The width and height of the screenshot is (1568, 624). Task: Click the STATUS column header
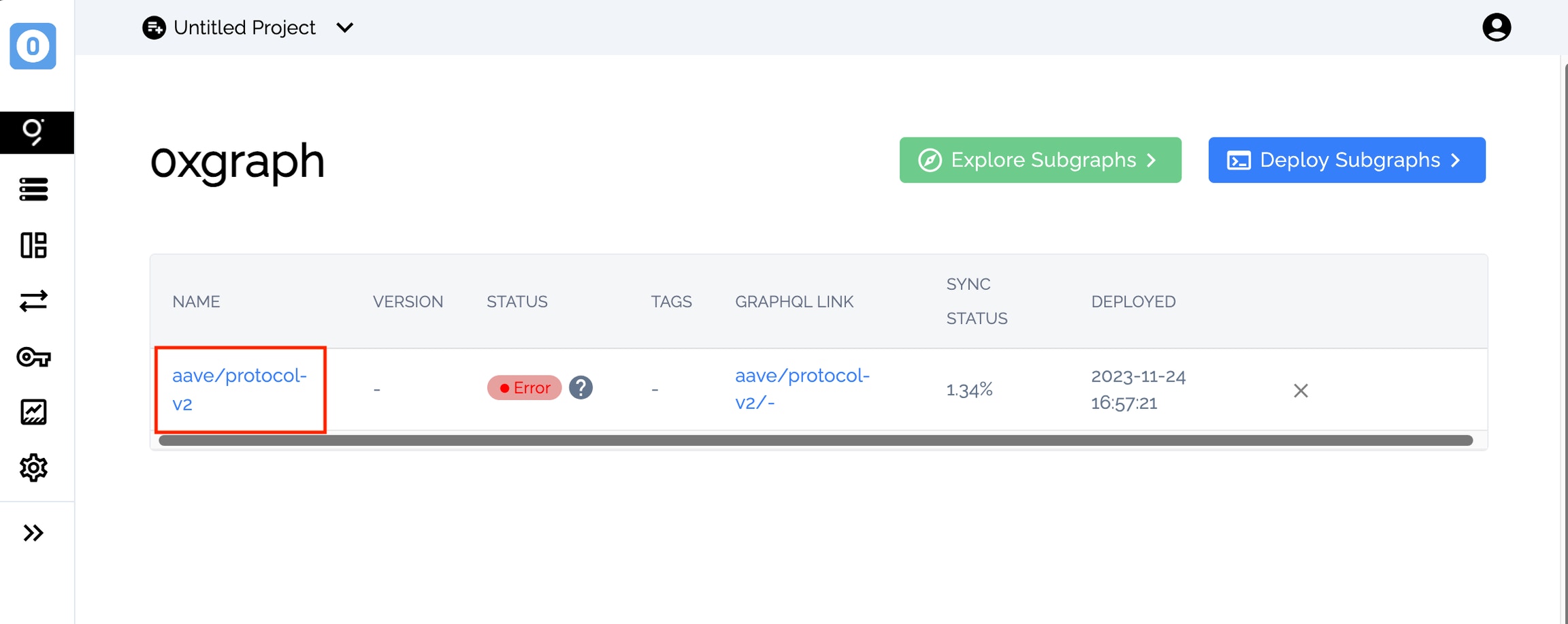[x=517, y=301]
